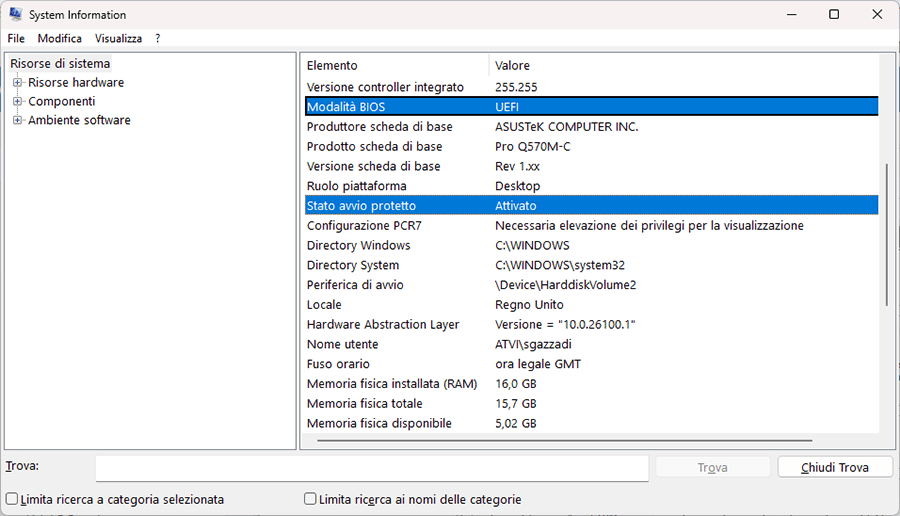Click the Pro Q570M-C value

533,146
